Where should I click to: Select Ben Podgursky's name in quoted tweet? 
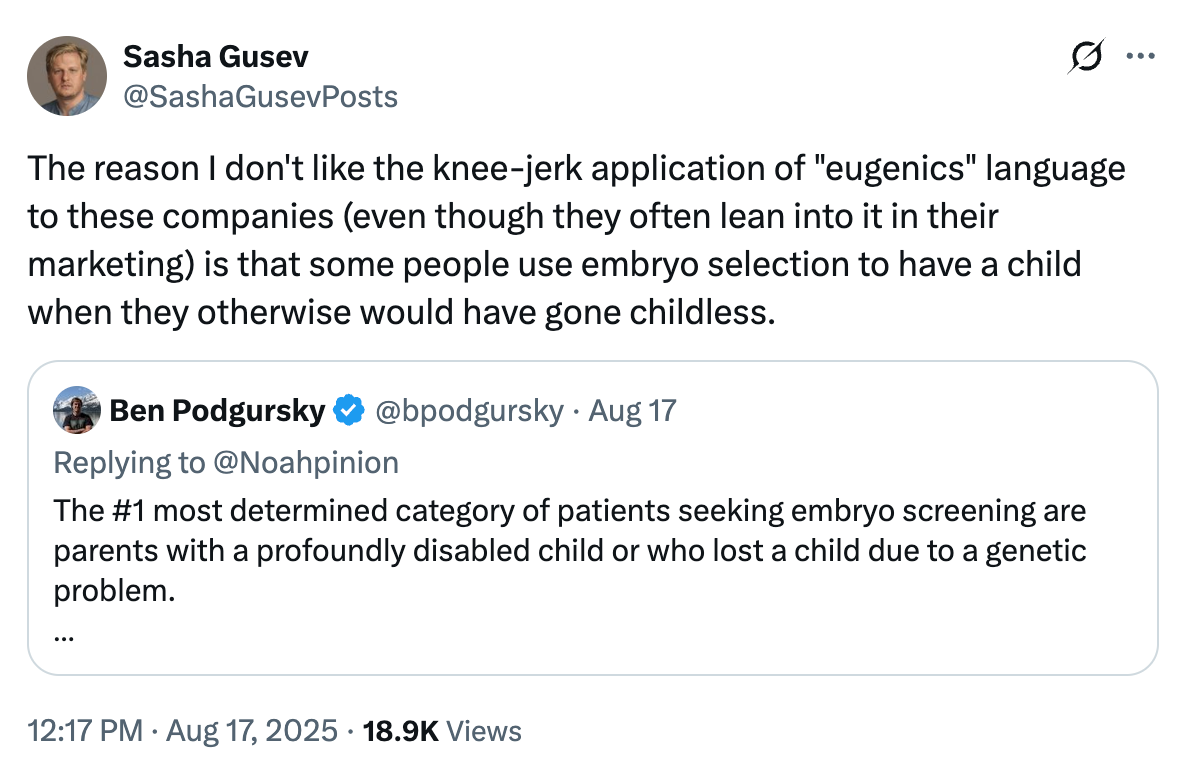pyautogui.click(x=218, y=410)
